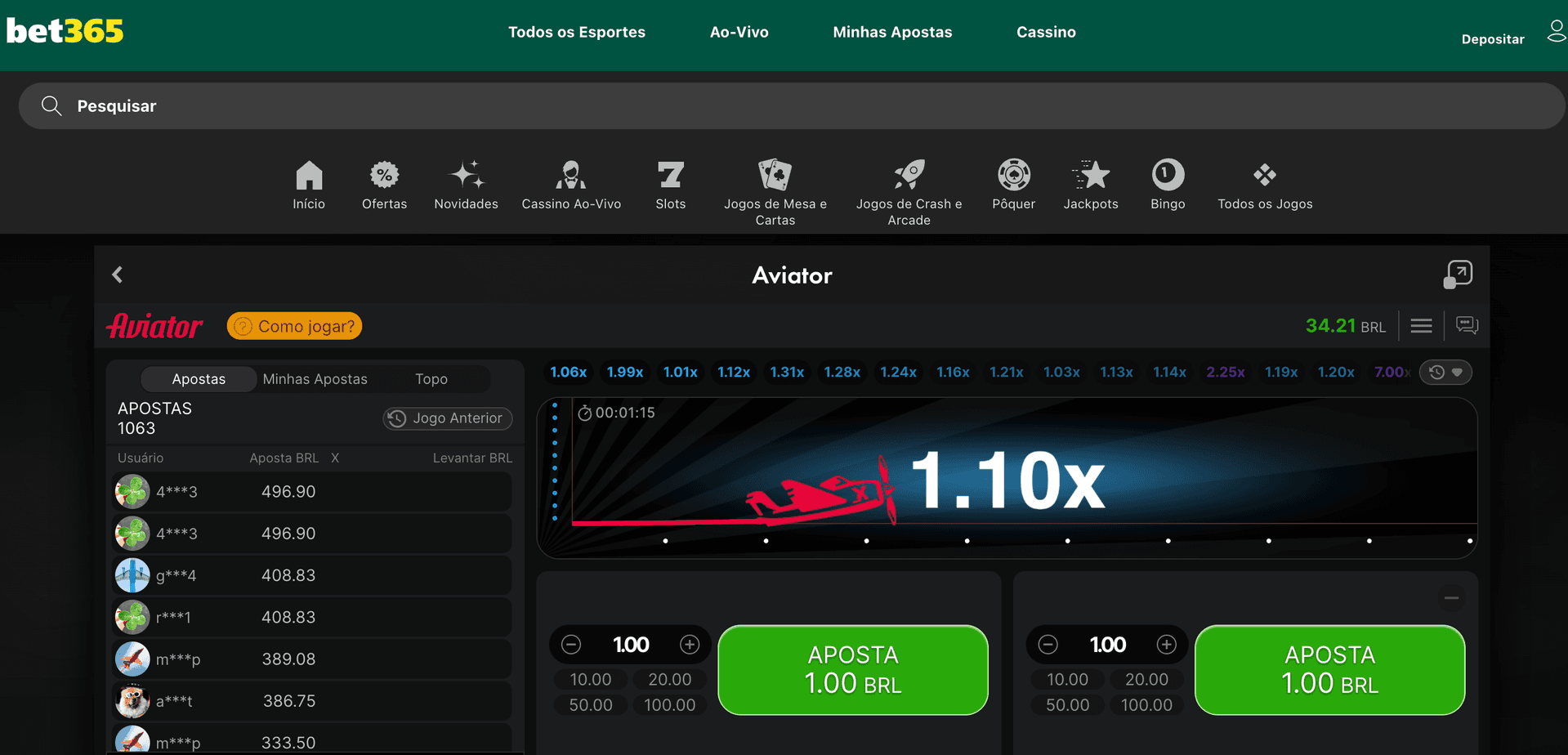Open the Aviator chat icon
The width and height of the screenshot is (1568, 755).
(x=1467, y=325)
